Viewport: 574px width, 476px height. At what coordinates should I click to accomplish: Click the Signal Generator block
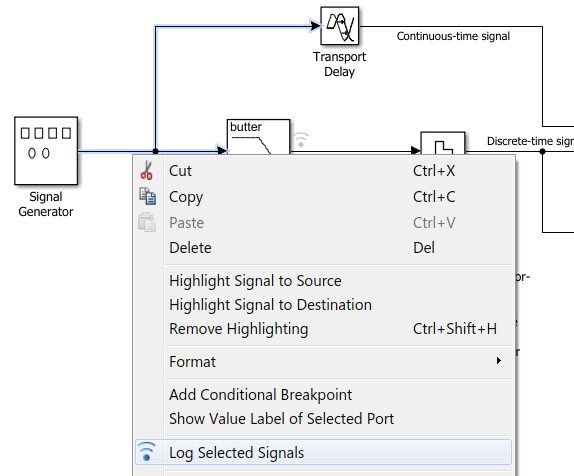[x=46, y=150]
